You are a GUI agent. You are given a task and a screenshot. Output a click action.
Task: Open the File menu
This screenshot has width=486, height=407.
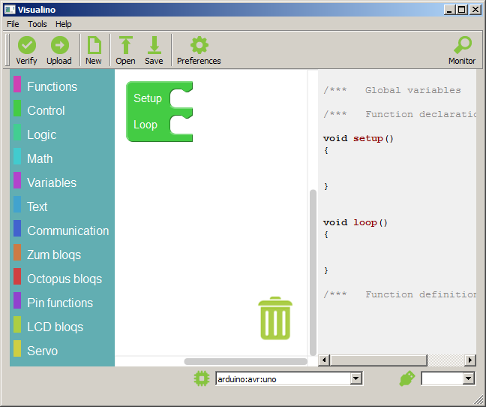point(13,24)
